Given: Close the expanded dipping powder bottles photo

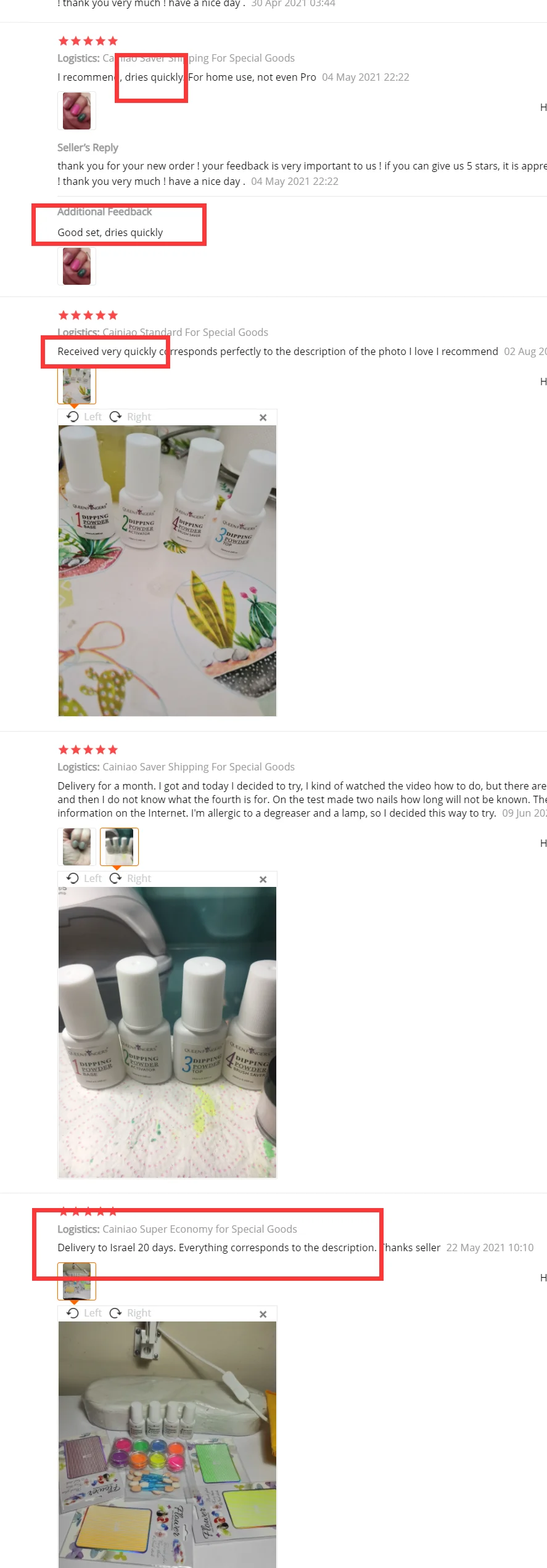Looking at the screenshot, I should click(x=263, y=417).
